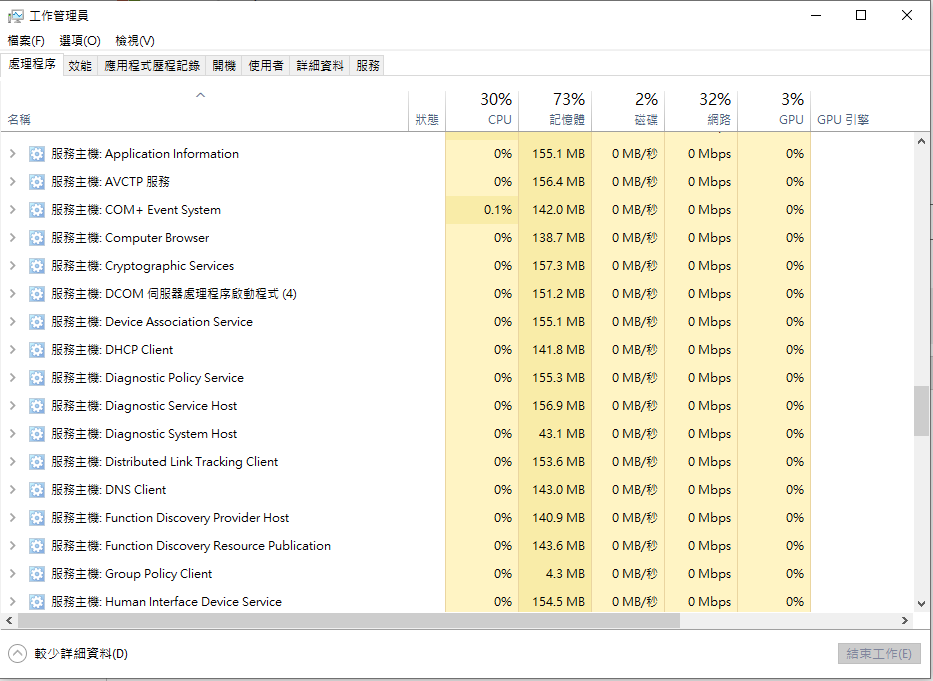933x681 pixels.
Task: Click the gear icon for Cryptographic Services
Action: (x=37, y=266)
